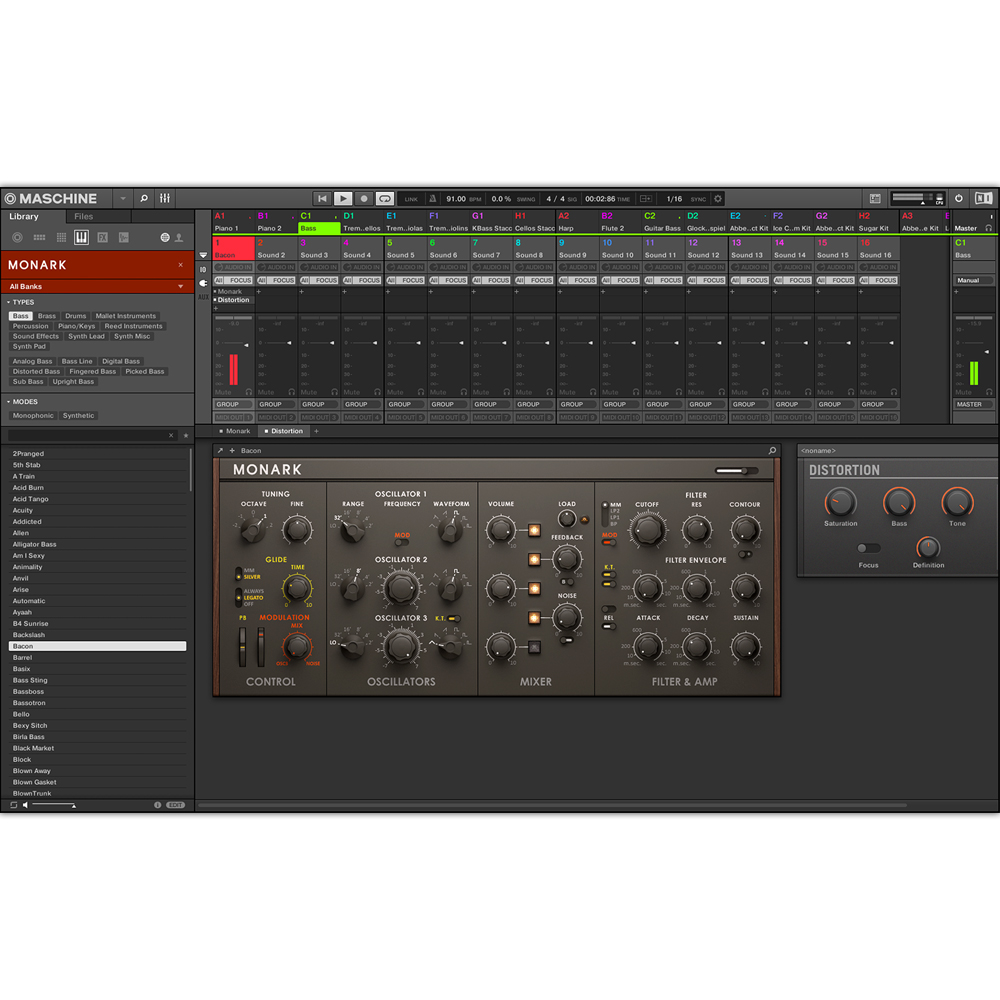Toggle the top Mixer channel on button
The image size is (1000, 1000).
(534, 530)
